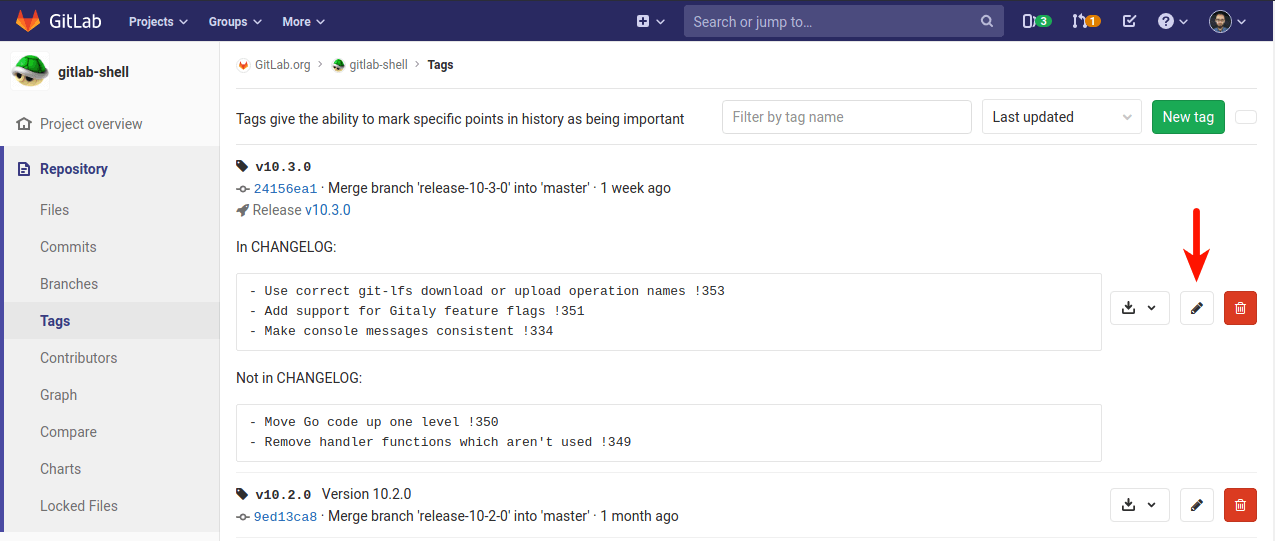
Task: Click the New tag button
Action: (x=1188, y=117)
